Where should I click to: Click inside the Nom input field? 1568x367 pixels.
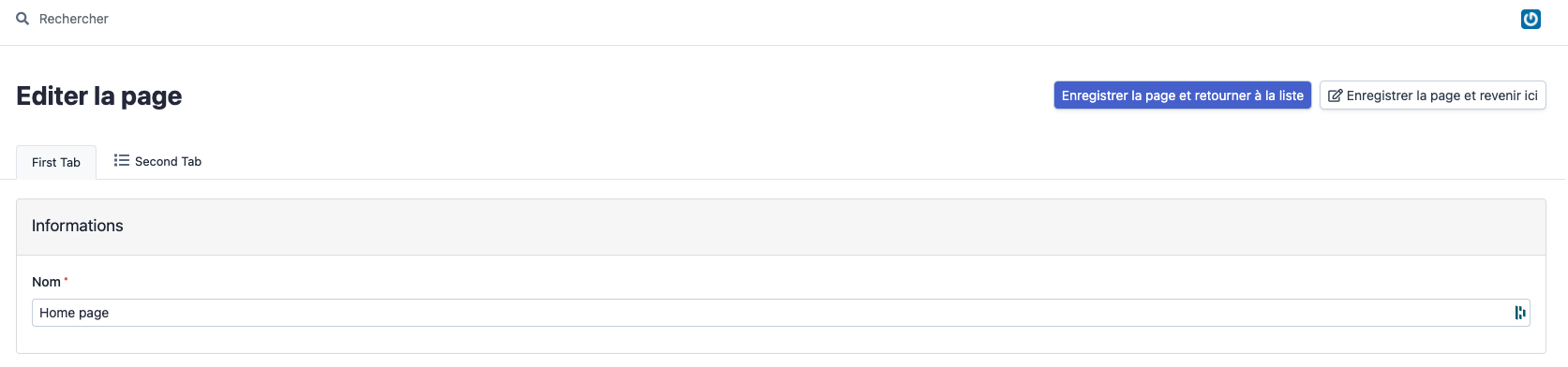click(x=781, y=313)
